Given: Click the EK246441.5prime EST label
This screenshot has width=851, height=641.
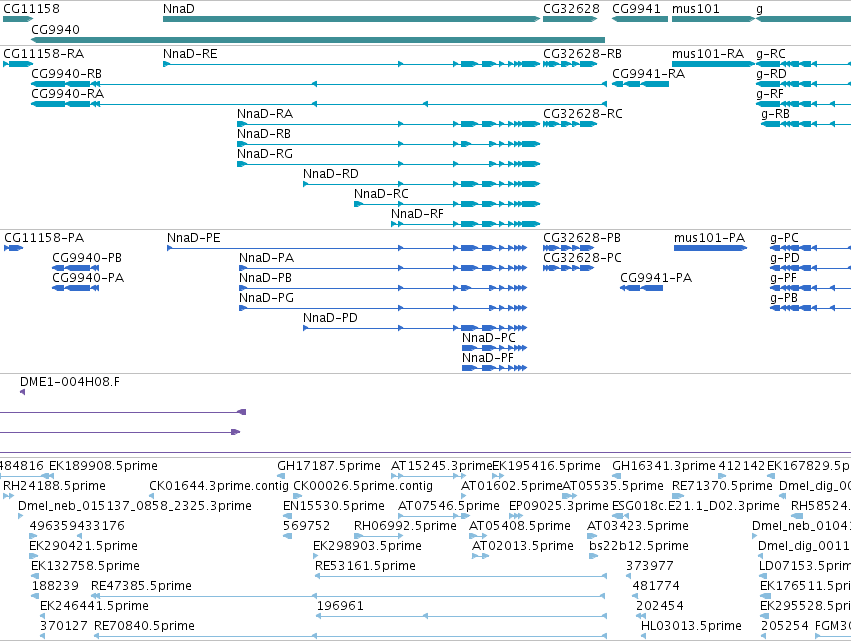Looking at the screenshot, I should click(x=94, y=606).
